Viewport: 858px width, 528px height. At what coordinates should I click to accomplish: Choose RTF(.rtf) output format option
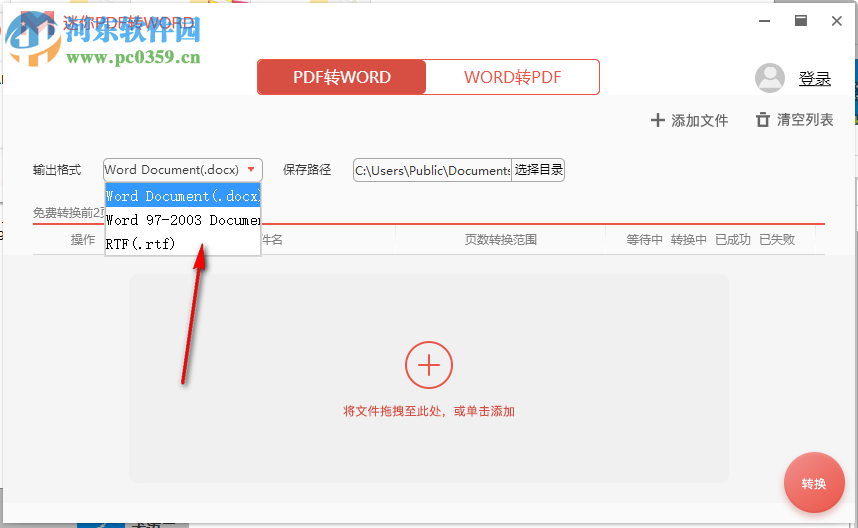click(x=183, y=243)
